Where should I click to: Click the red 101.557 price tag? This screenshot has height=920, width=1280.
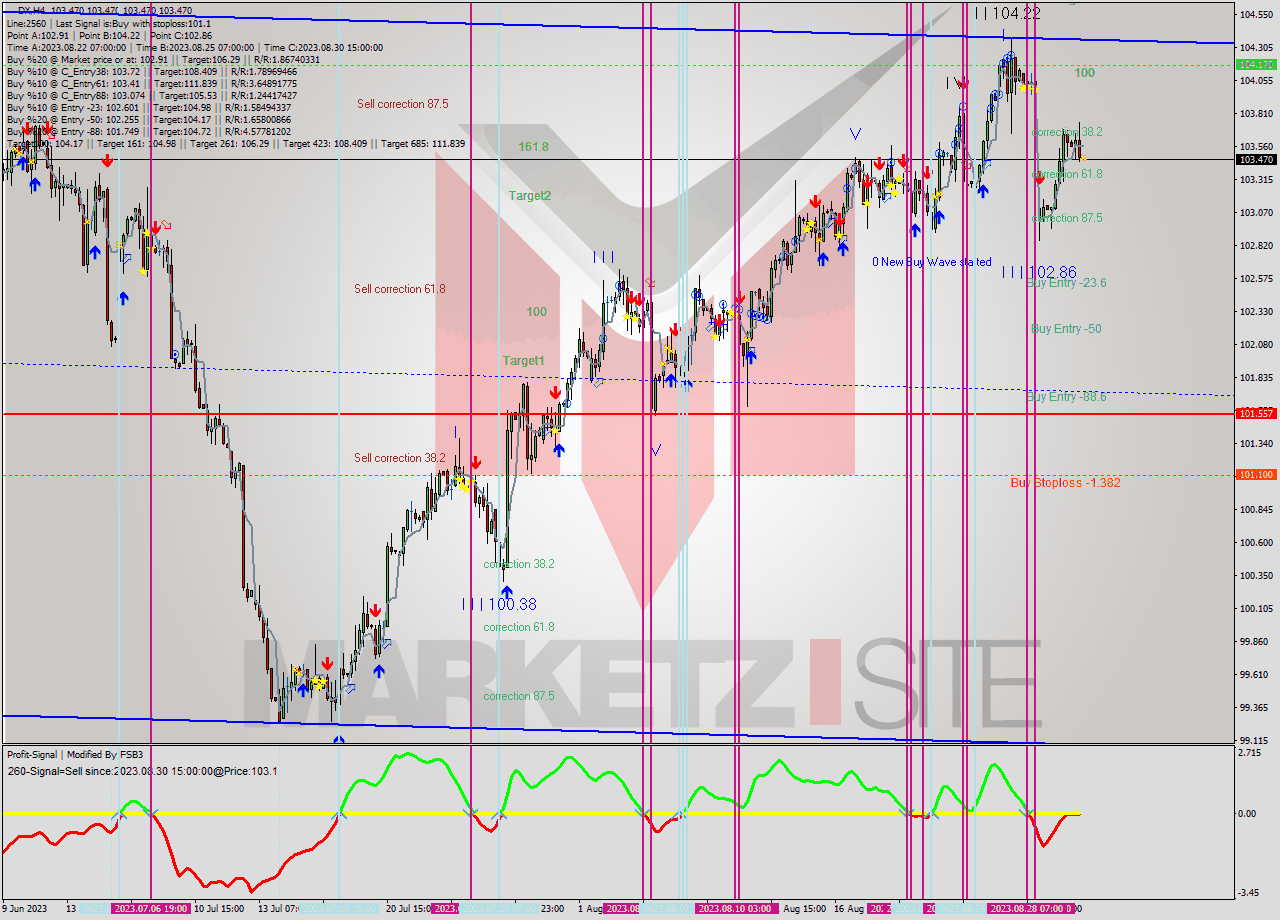click(1256, 413)
